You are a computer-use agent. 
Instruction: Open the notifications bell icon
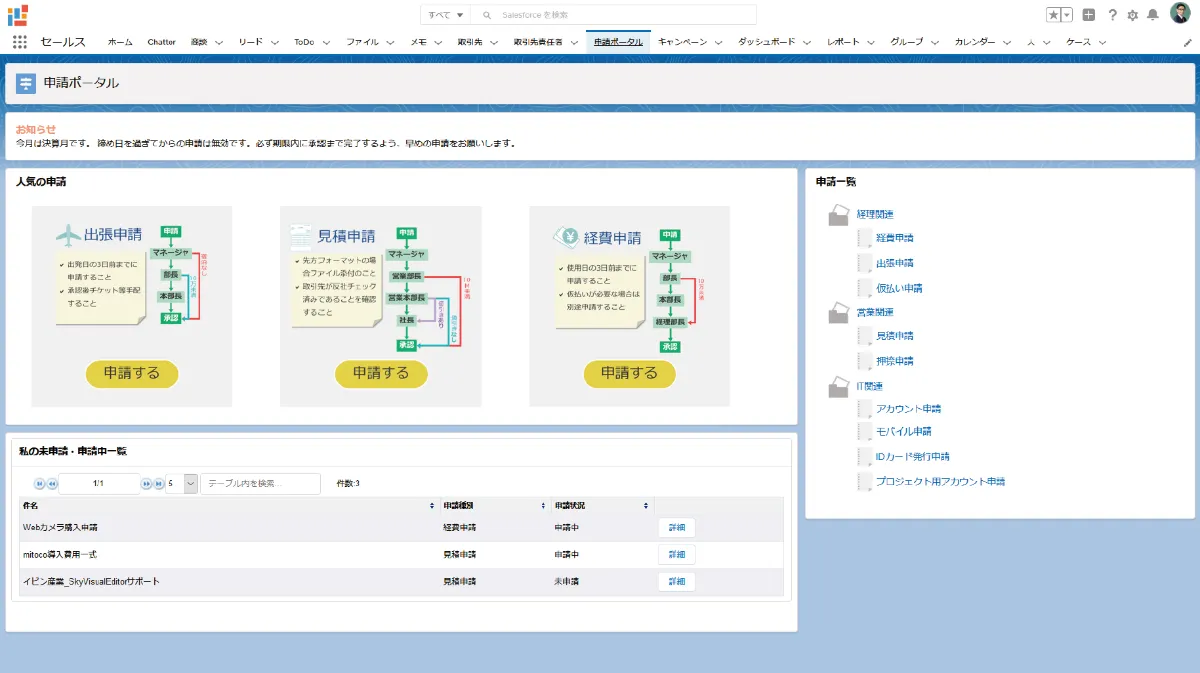[1152, 15]
